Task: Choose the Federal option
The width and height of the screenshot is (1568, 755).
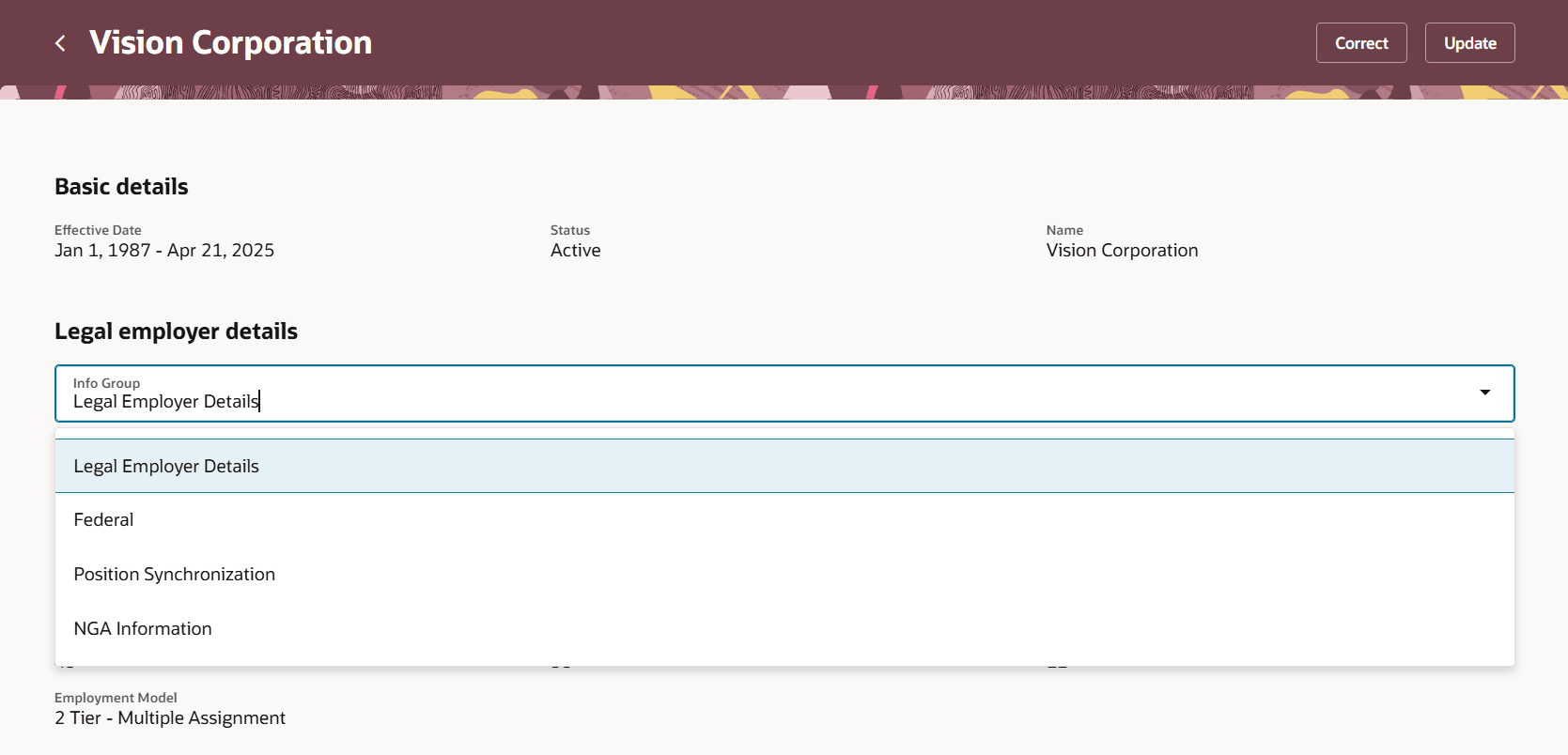Action: 784,519
